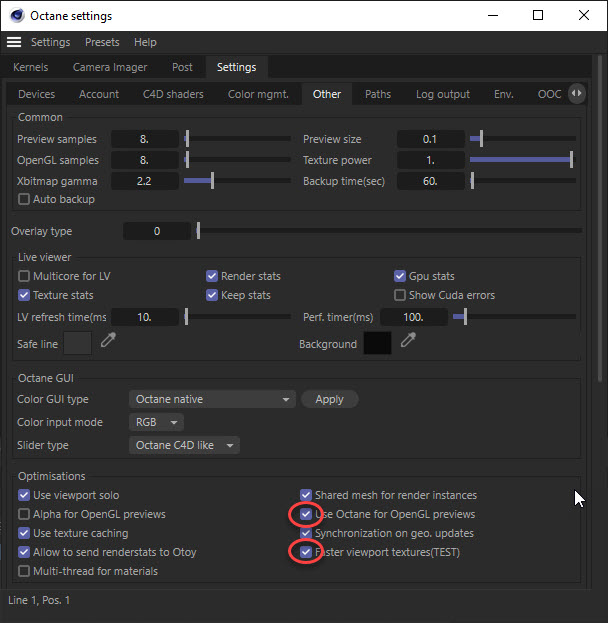Adjust the Texture power slider

[x=521, y=160]
